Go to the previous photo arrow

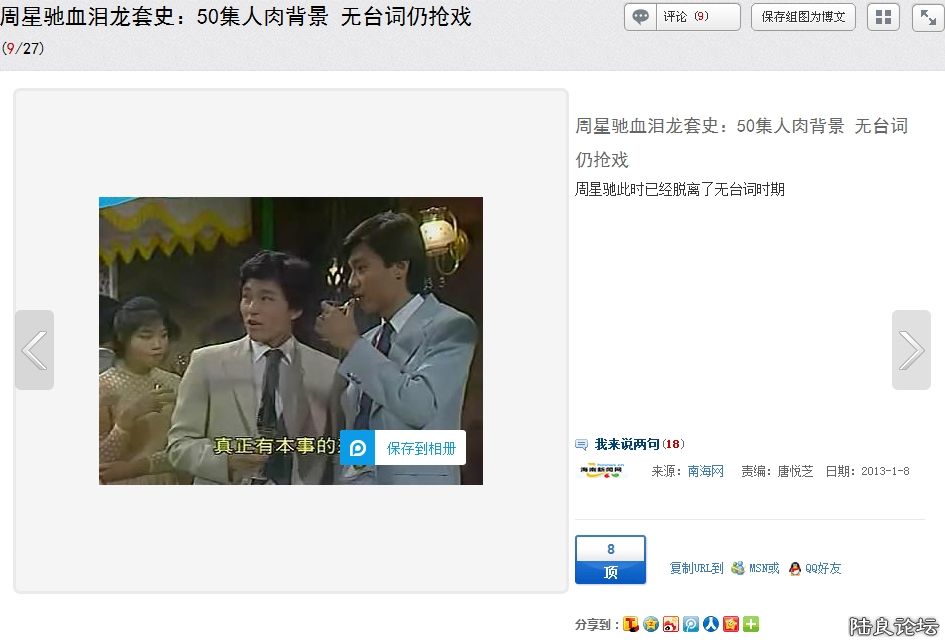pyautogui.click(x=34, y=350)
